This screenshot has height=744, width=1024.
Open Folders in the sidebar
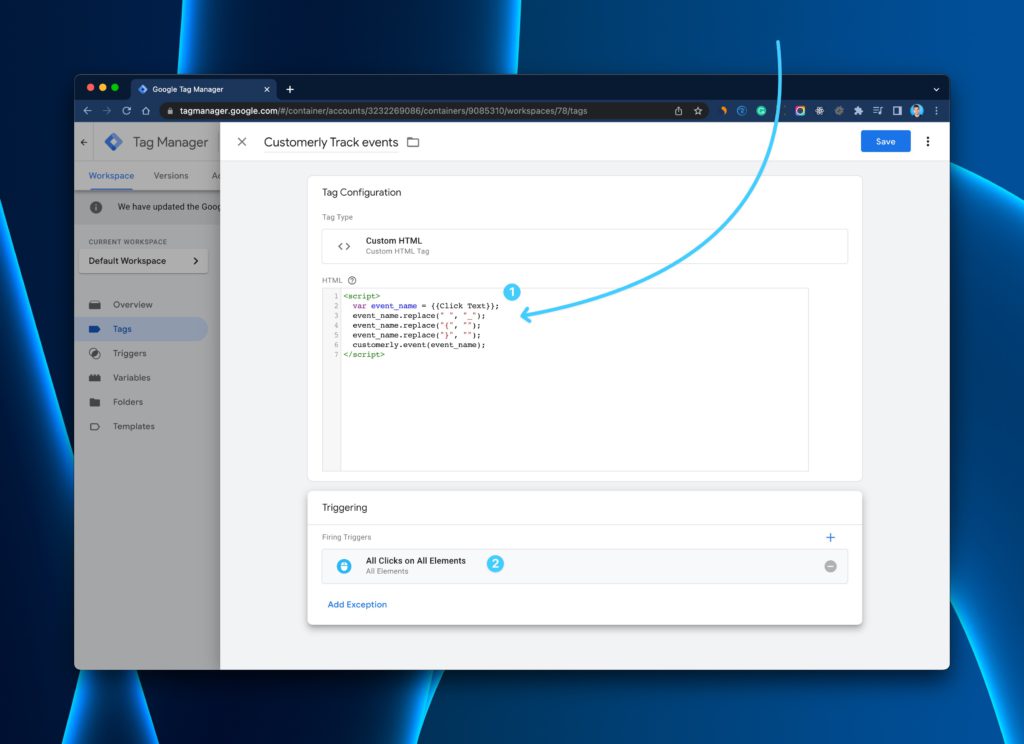coord(127,402)
